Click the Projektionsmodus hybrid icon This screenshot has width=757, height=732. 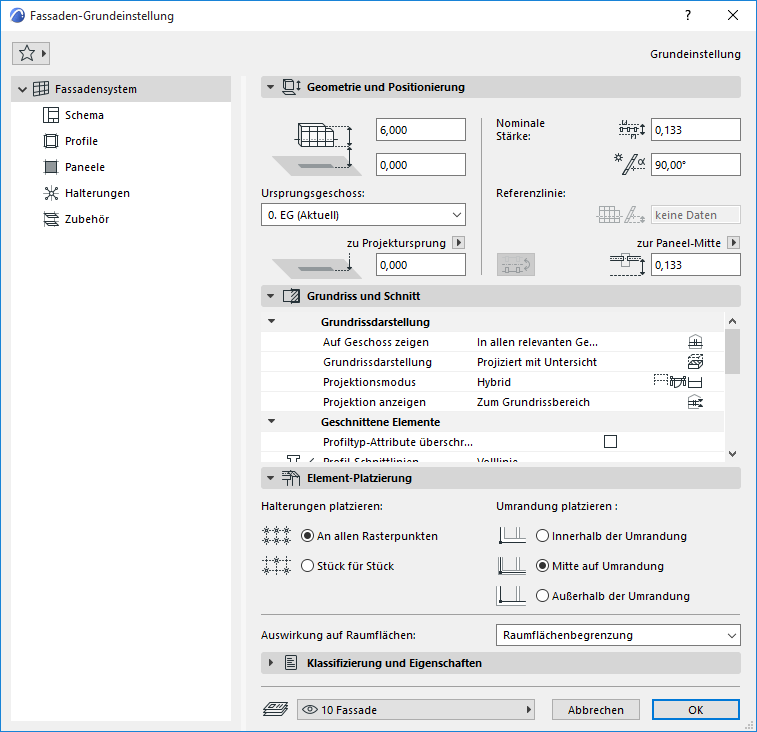pyautogui.click(x=678, y=381)
